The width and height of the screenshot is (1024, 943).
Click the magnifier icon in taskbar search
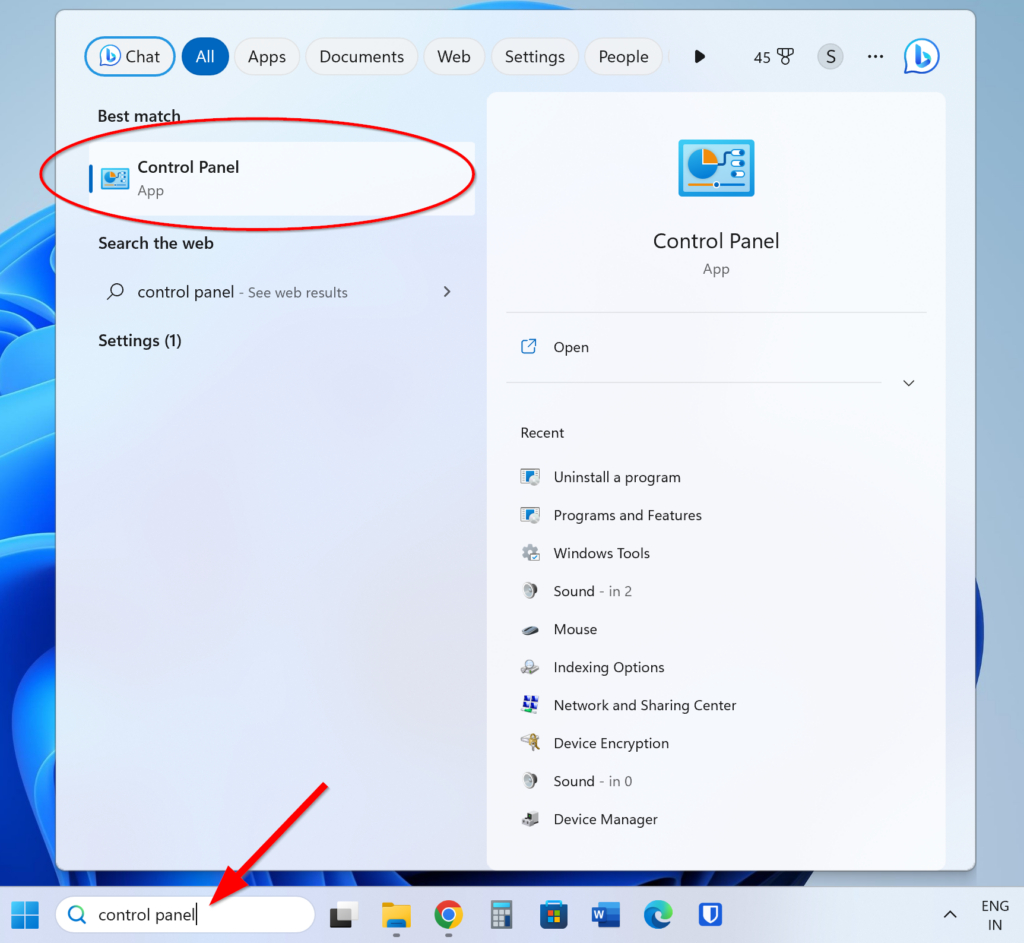(77, 914)
